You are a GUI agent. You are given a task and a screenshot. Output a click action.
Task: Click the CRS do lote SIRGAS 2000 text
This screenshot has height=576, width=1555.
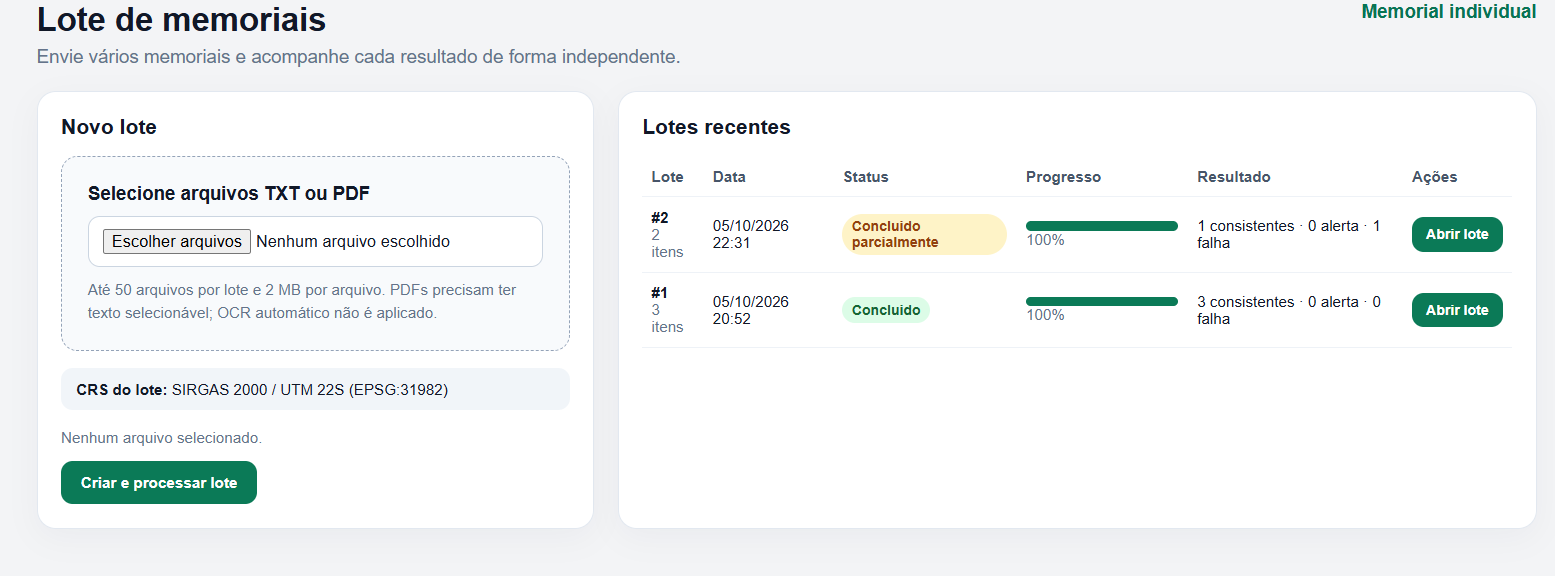(262, 390)
